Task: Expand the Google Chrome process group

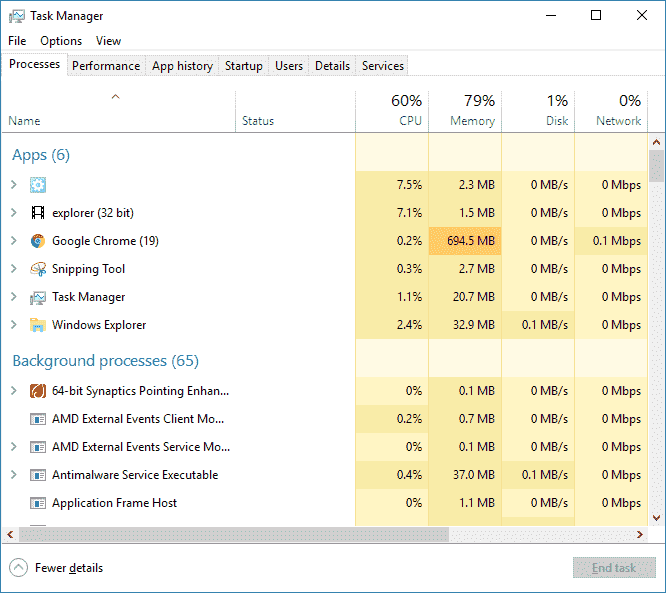Action: [13, 241]
